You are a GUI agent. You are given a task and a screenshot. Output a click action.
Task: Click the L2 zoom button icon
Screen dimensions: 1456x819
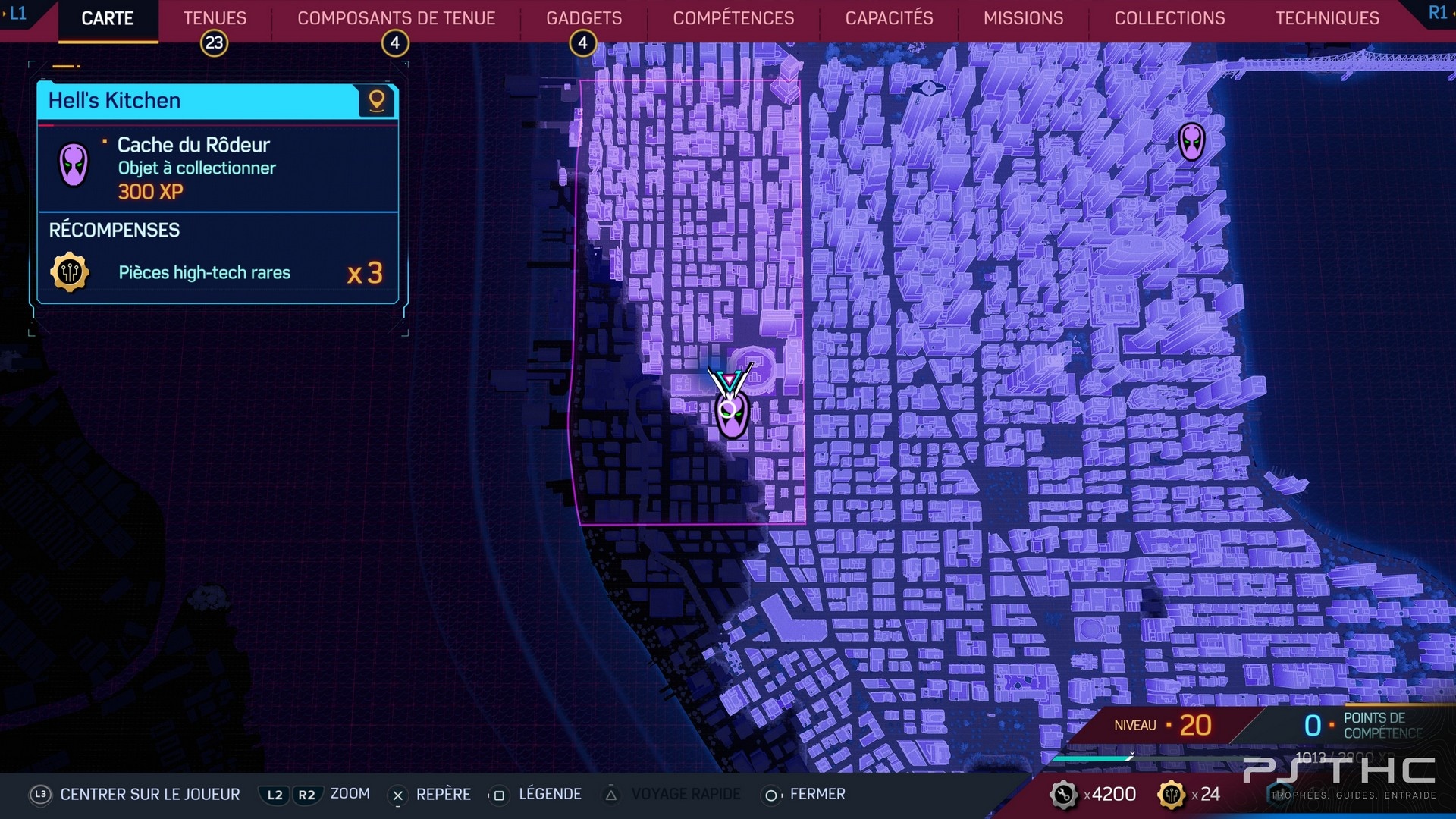click(275, 795)
